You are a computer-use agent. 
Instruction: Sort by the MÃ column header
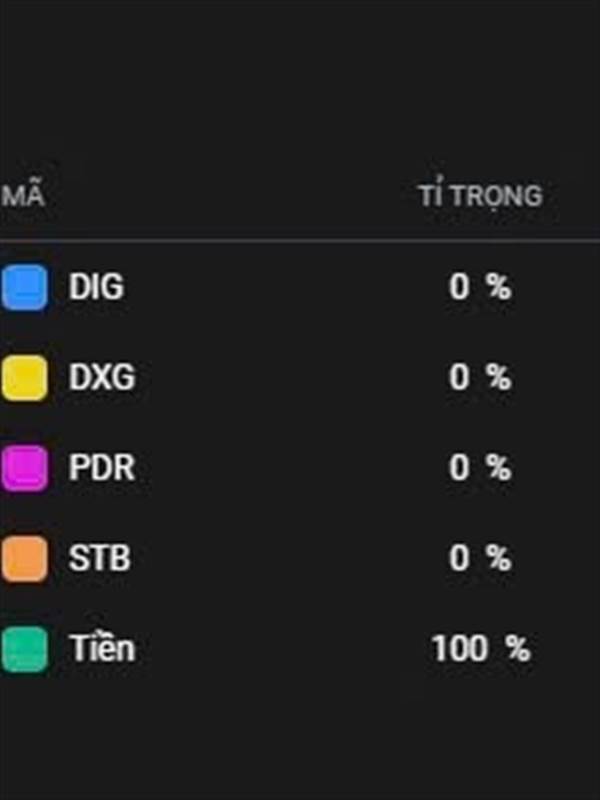(x=23, y=196)
